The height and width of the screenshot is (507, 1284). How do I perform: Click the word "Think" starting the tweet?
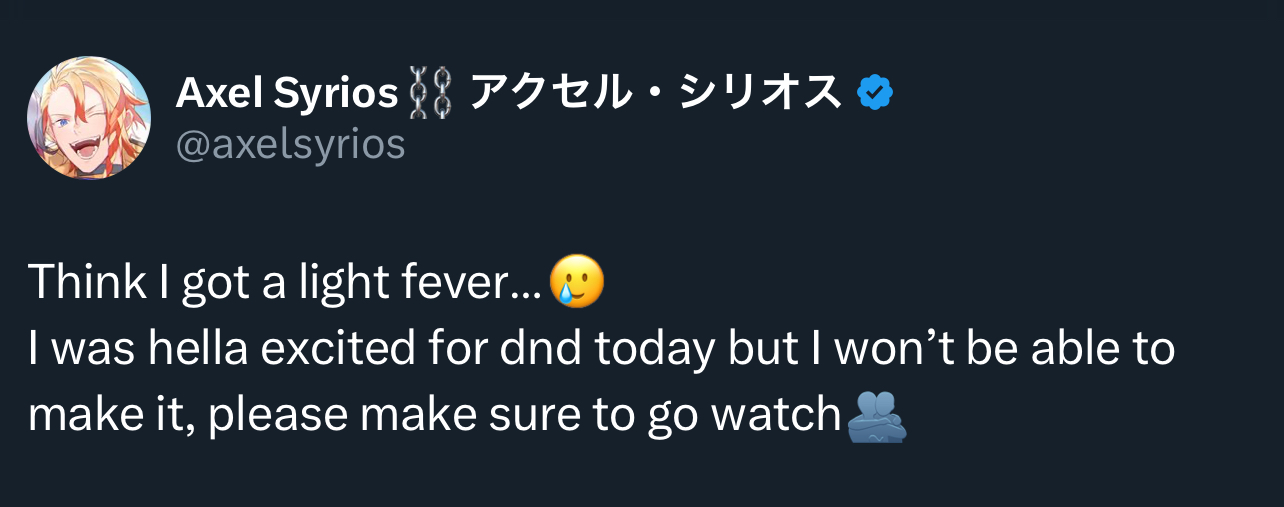86,284
